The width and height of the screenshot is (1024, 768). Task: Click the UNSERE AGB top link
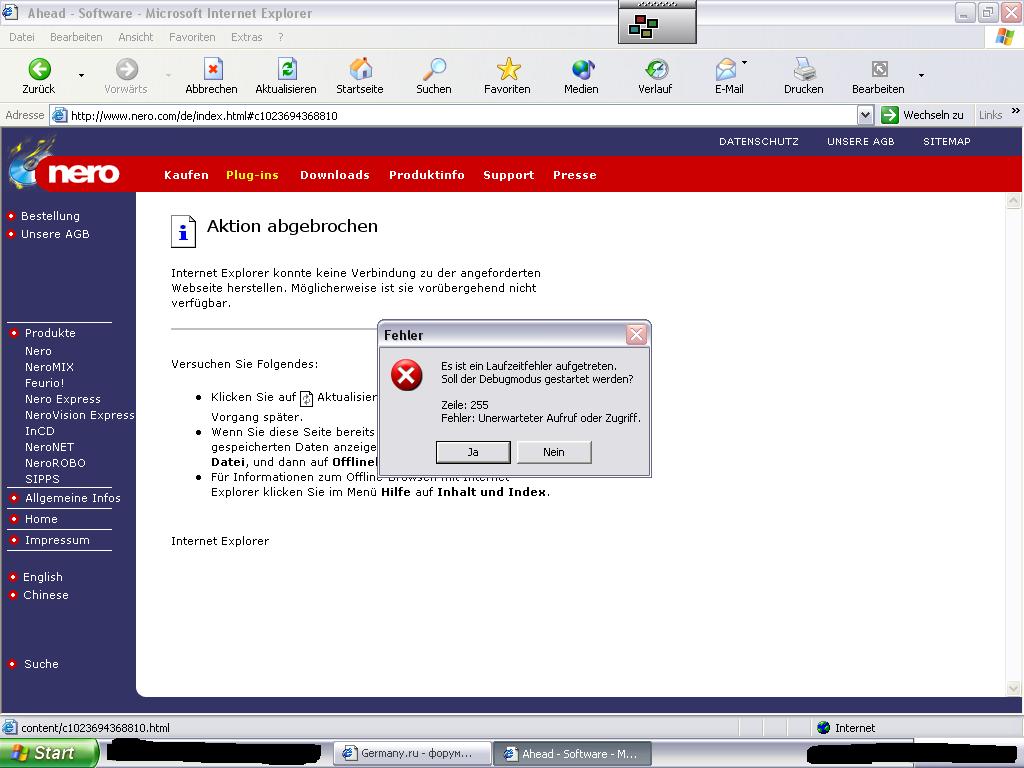coord(861,141)
